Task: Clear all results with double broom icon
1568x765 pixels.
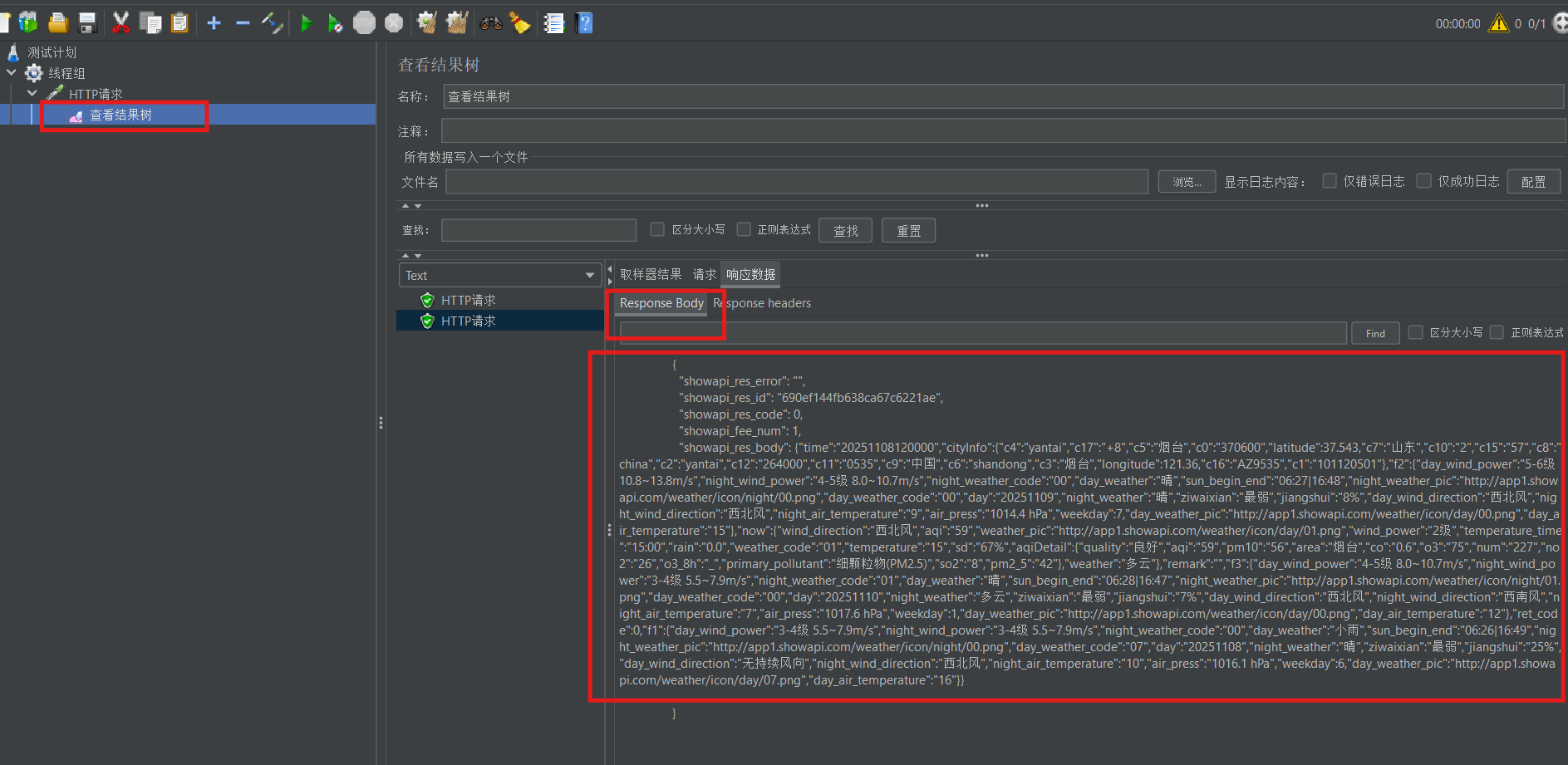Action: tap(457, 22)
